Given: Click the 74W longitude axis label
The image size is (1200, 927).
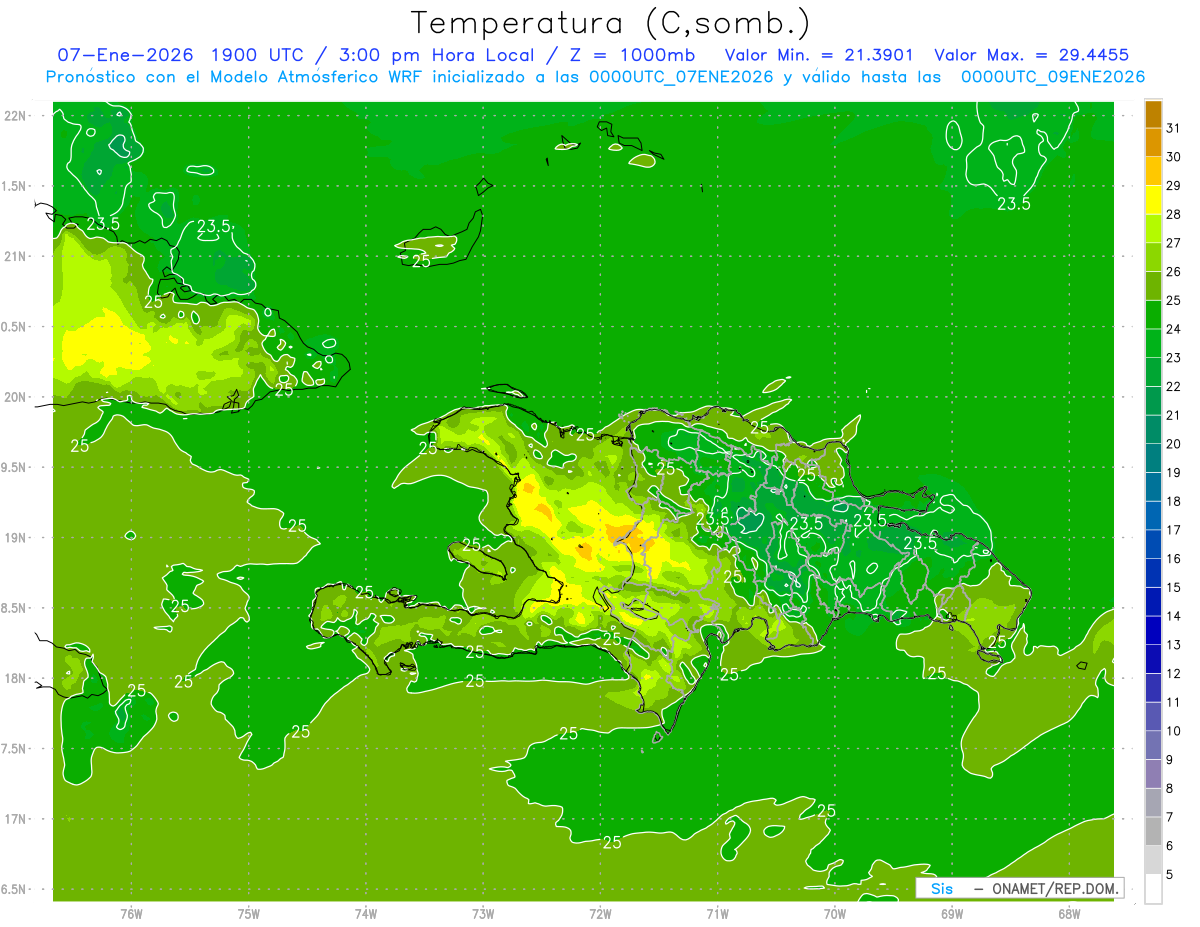Looking at the screenshot, I should click(365, 913).
